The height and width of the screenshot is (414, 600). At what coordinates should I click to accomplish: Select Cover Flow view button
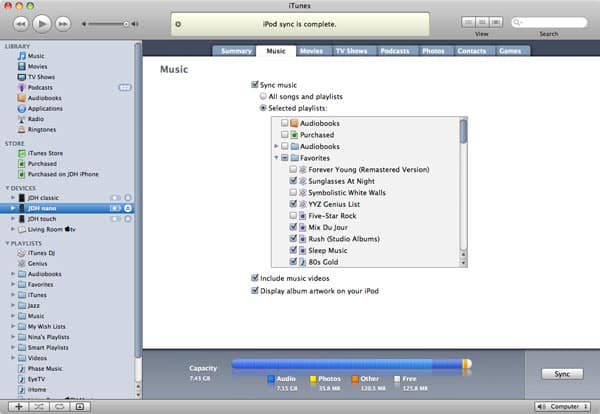tap(496, 23)
